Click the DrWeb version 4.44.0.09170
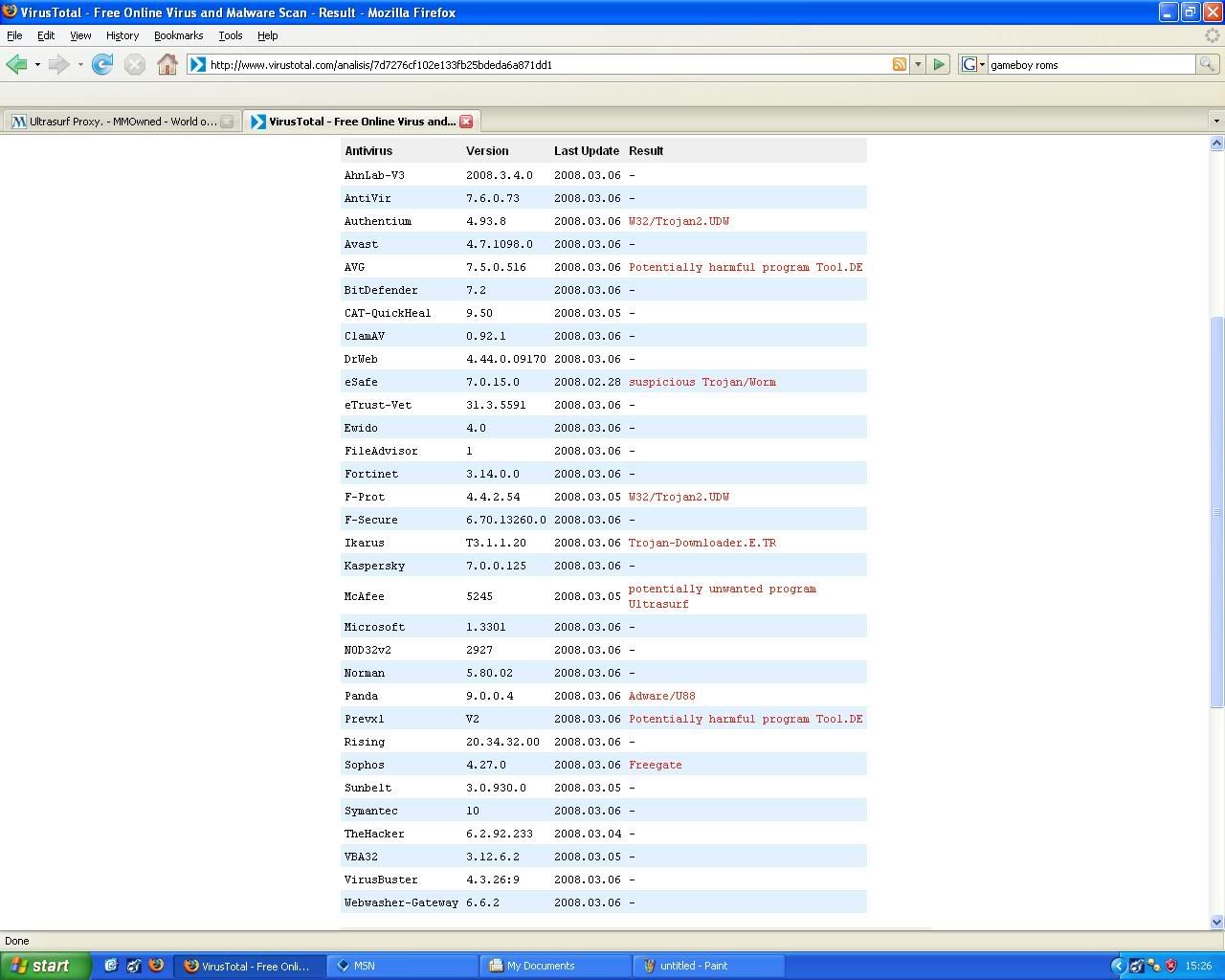The image size is (1225, 980). (x=506, y=359)
